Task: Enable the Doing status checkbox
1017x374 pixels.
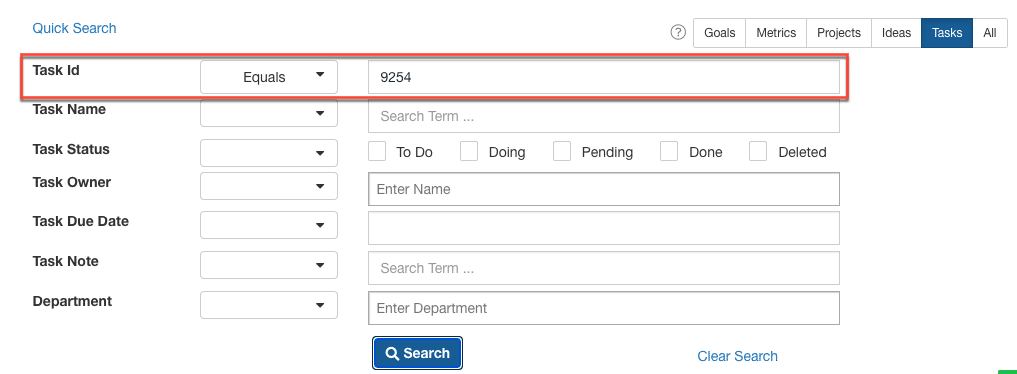Action: click(469, 152)
